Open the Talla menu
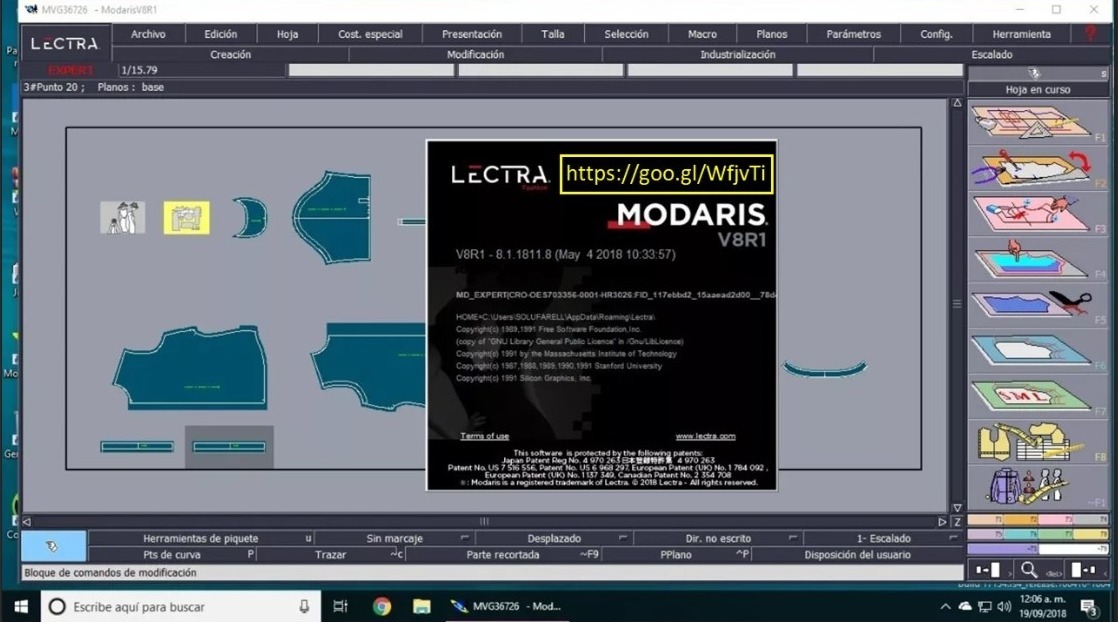 (x=553, y=34)
